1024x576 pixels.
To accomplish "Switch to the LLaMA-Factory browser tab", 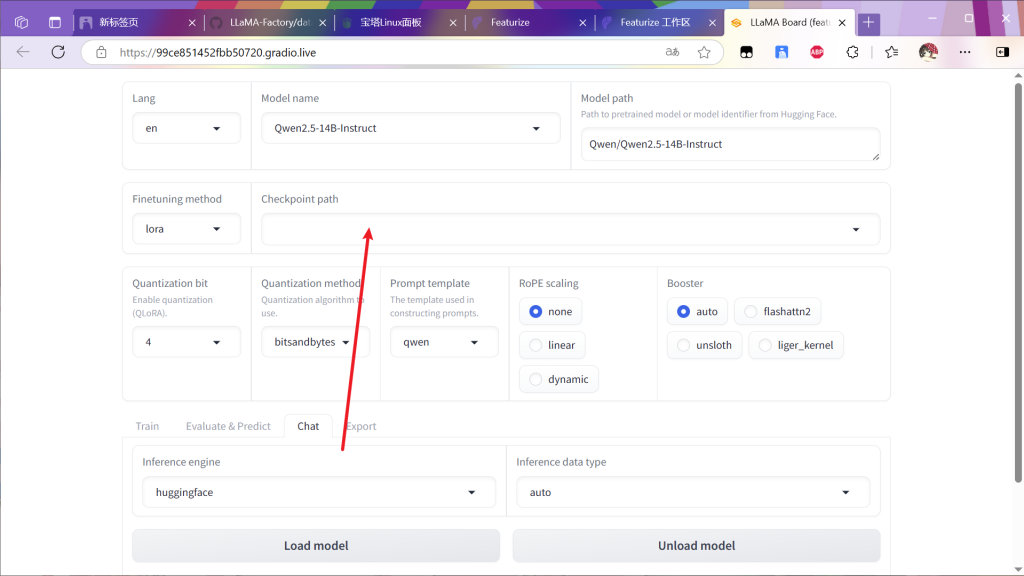I will pos(268,23).
